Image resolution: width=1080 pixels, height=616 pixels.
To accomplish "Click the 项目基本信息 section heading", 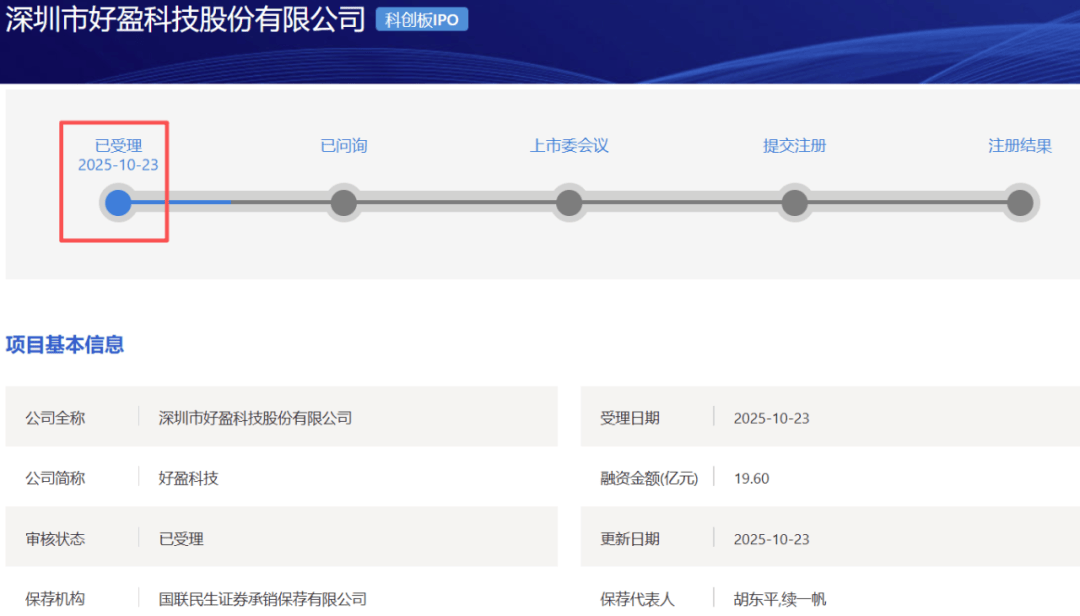I will [x=65, y=345].
